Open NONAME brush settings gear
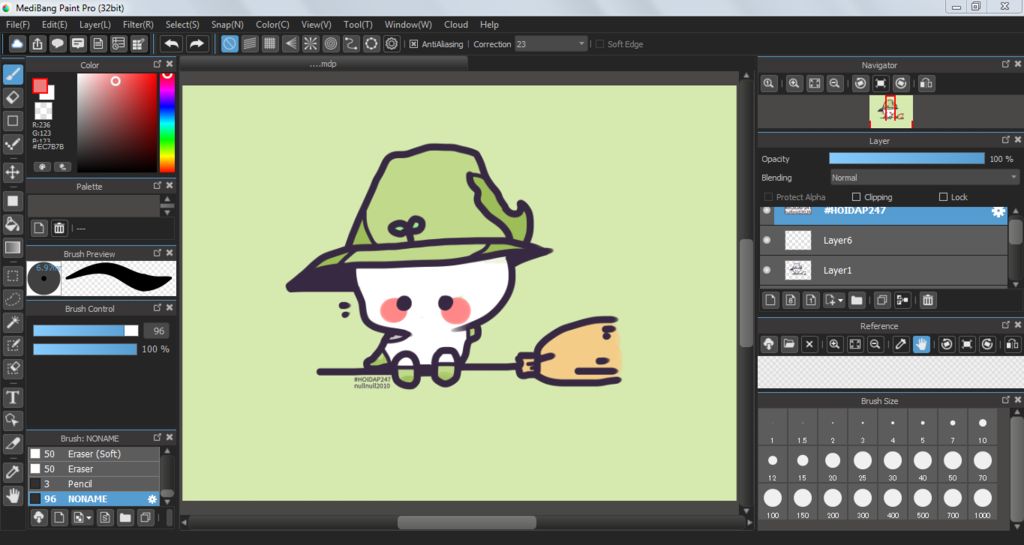1024x545 pixels. (152, 499)
